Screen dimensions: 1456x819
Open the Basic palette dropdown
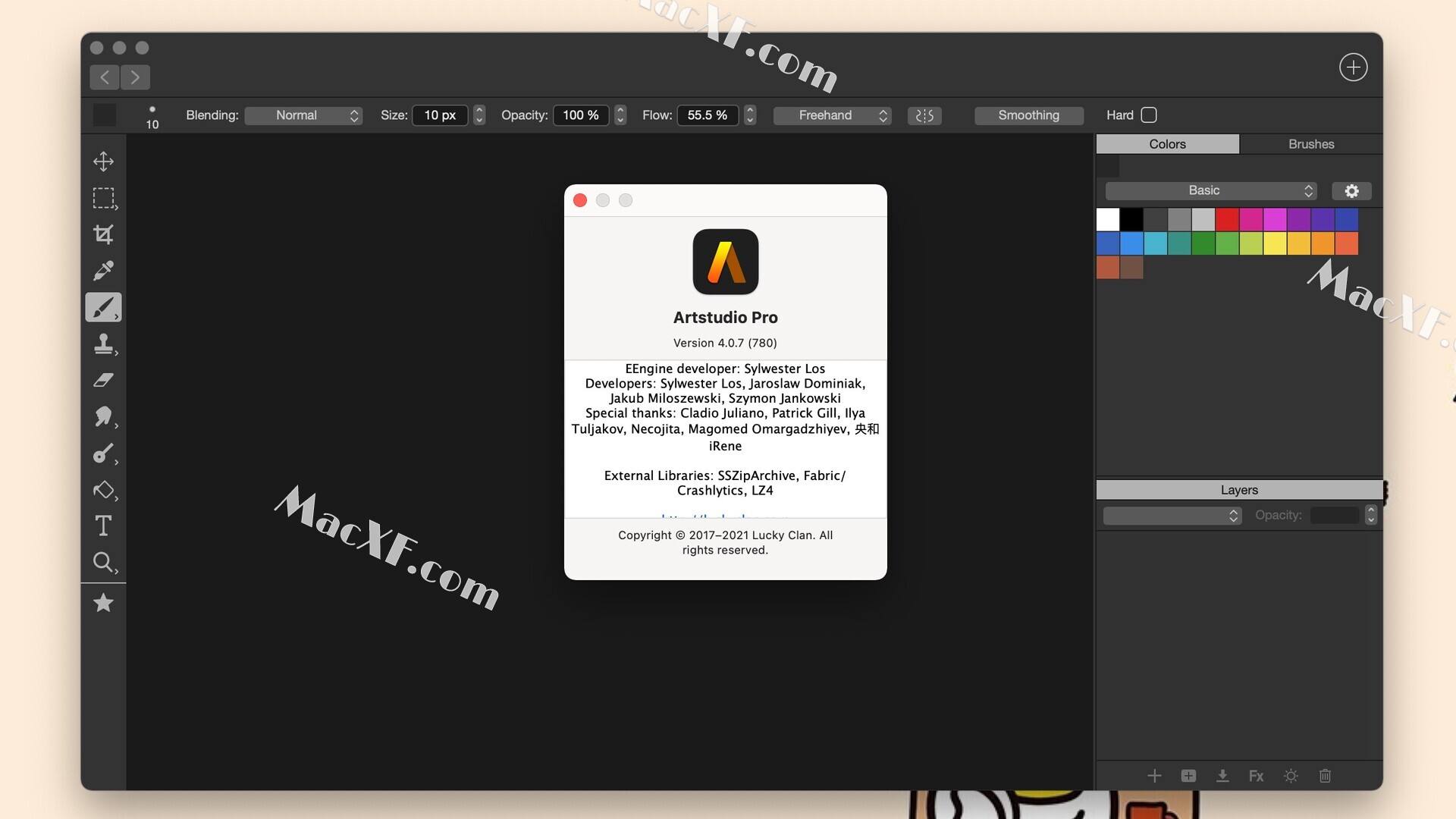pyautogui.click(x=1211, y=191)
